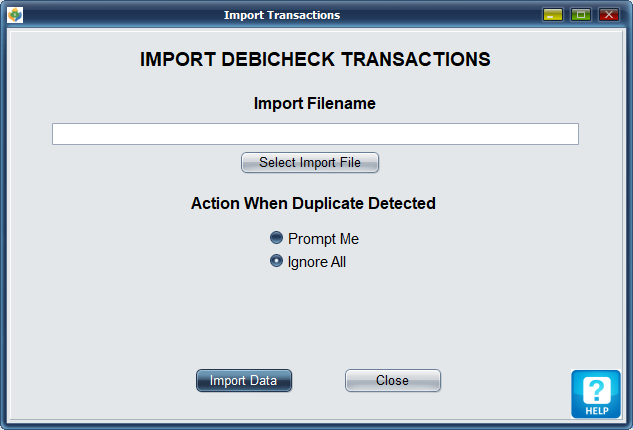
Task: Focus the Import Filename text field
Action: pos(315,134)
